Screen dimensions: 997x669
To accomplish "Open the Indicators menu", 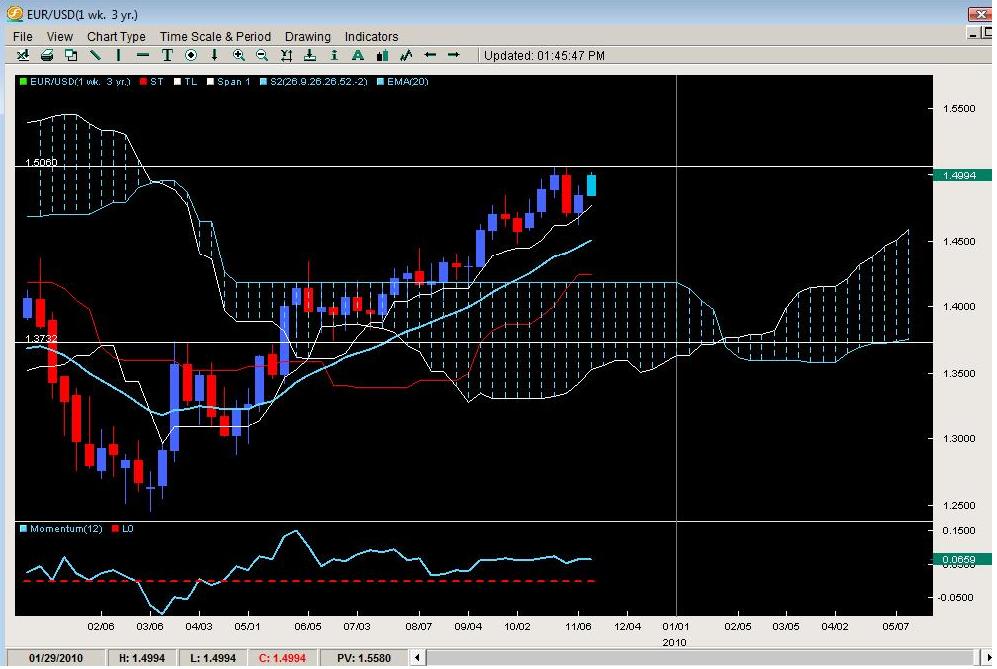I will pos(371,36).
